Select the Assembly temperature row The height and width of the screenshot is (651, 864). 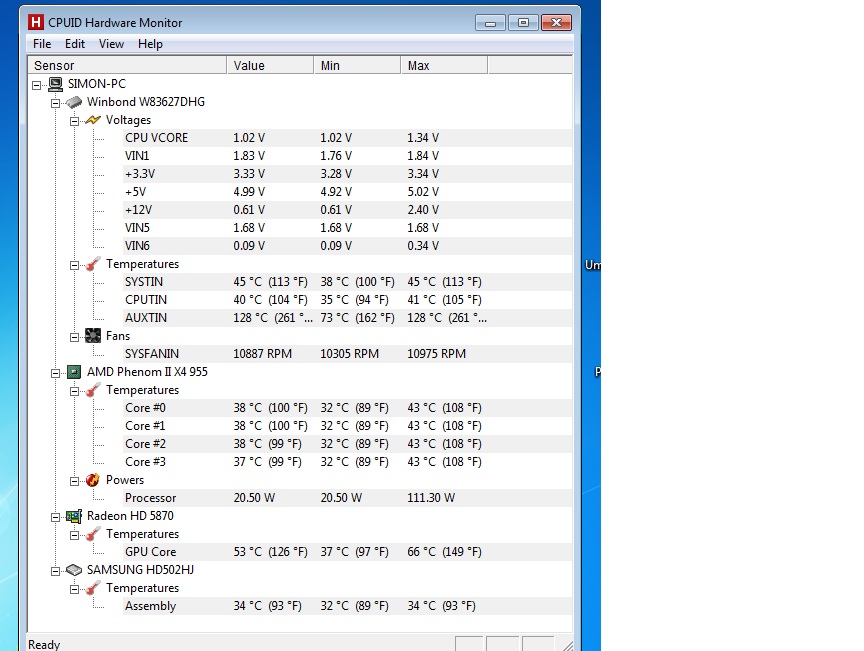(348, 606)
